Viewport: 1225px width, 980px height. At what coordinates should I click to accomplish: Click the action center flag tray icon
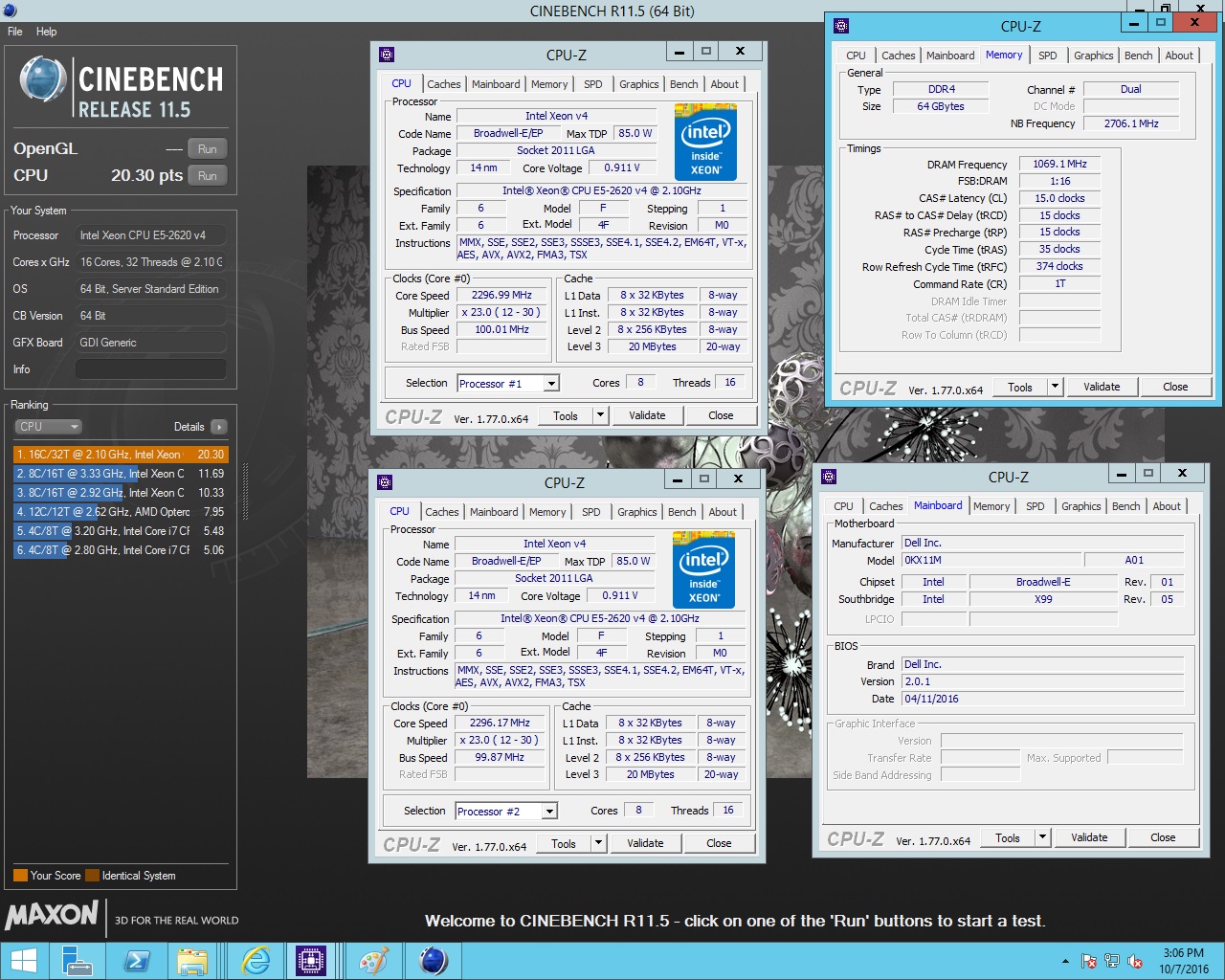coord(1088,961)
